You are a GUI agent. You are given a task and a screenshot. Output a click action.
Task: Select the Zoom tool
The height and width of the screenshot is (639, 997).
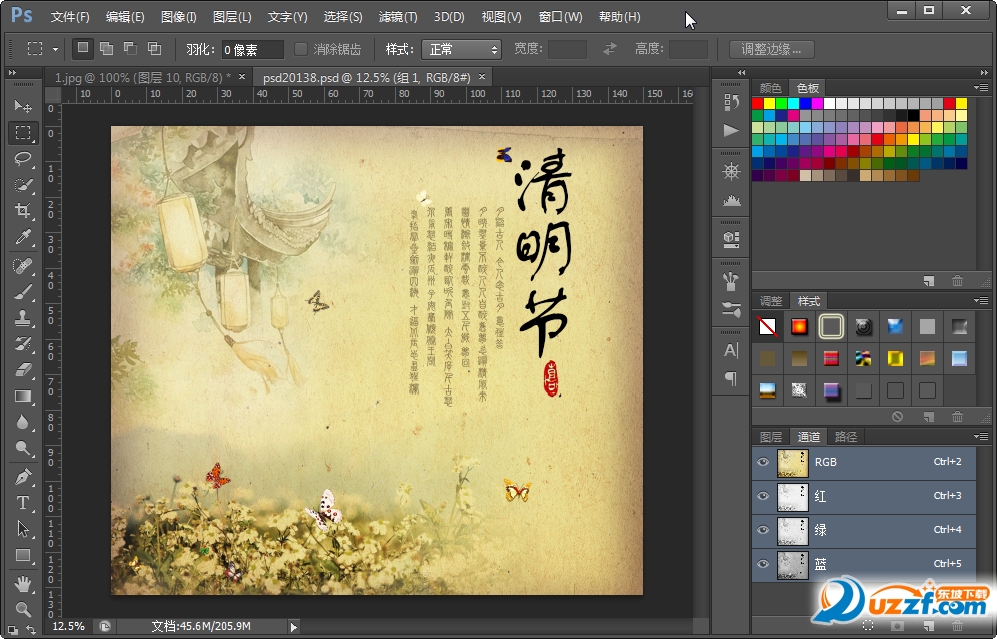tap(23, 608)
